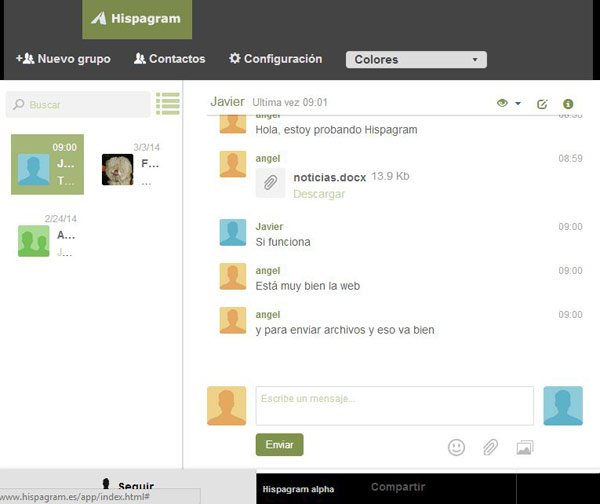Click the send image icon
The height and width of the screenshot is (504, 600).
click(525, 447)
